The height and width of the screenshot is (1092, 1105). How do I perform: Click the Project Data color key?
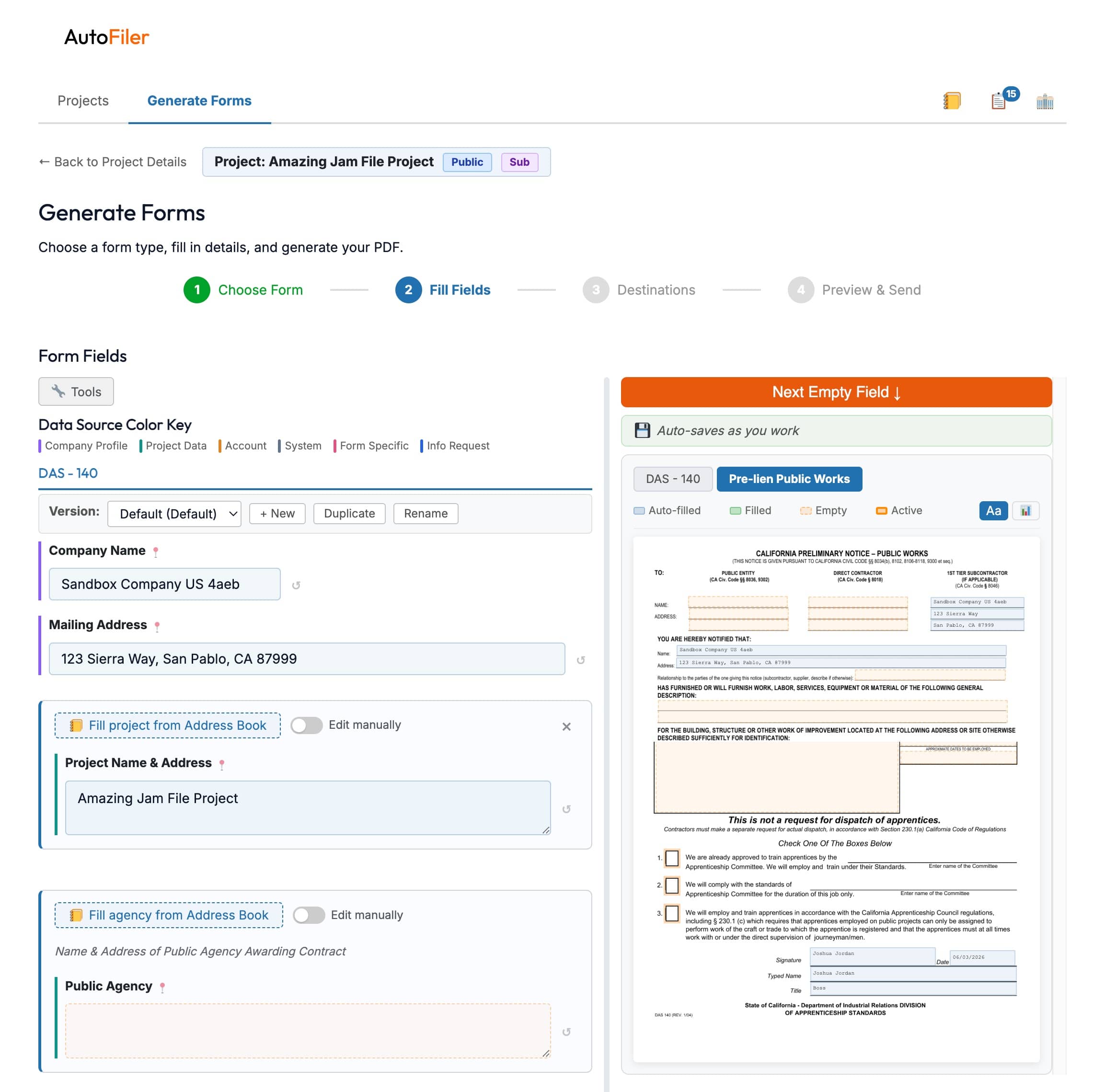click(x=173, y=446)
